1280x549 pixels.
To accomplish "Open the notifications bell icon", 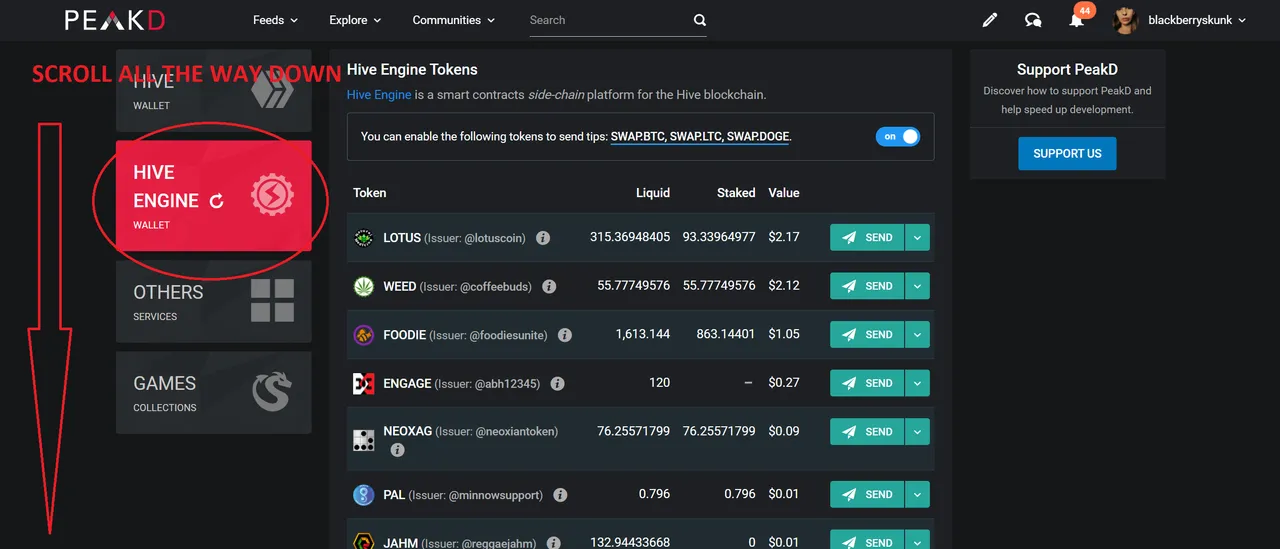I will coord(1076,20).
